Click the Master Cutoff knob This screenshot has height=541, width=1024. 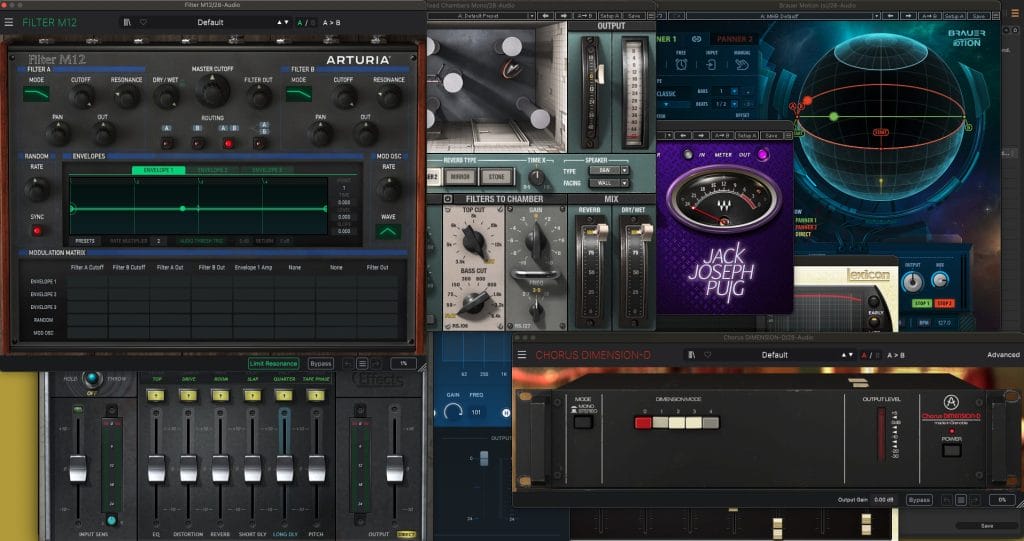[x=212, y=91]
